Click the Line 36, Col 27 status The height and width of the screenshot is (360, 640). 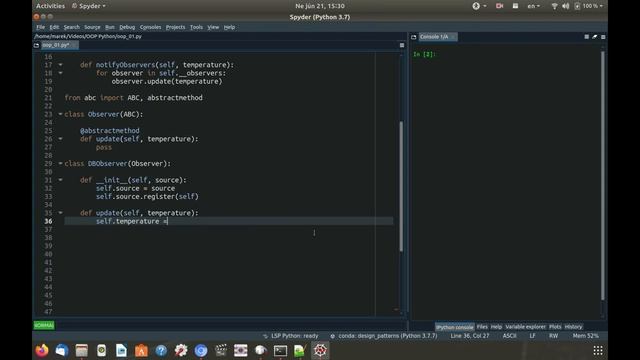[470, 336]
